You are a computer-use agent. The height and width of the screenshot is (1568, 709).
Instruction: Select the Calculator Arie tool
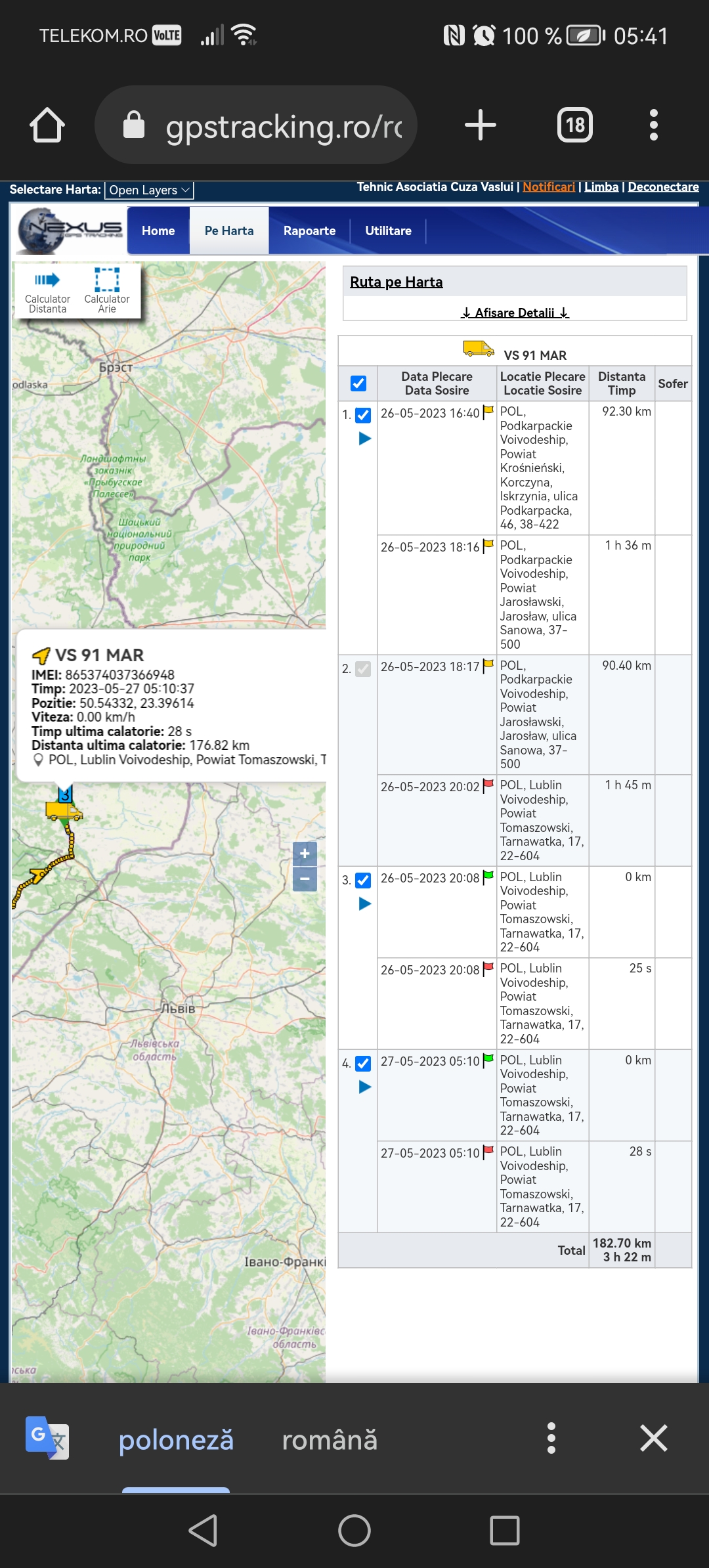point(107,290)
